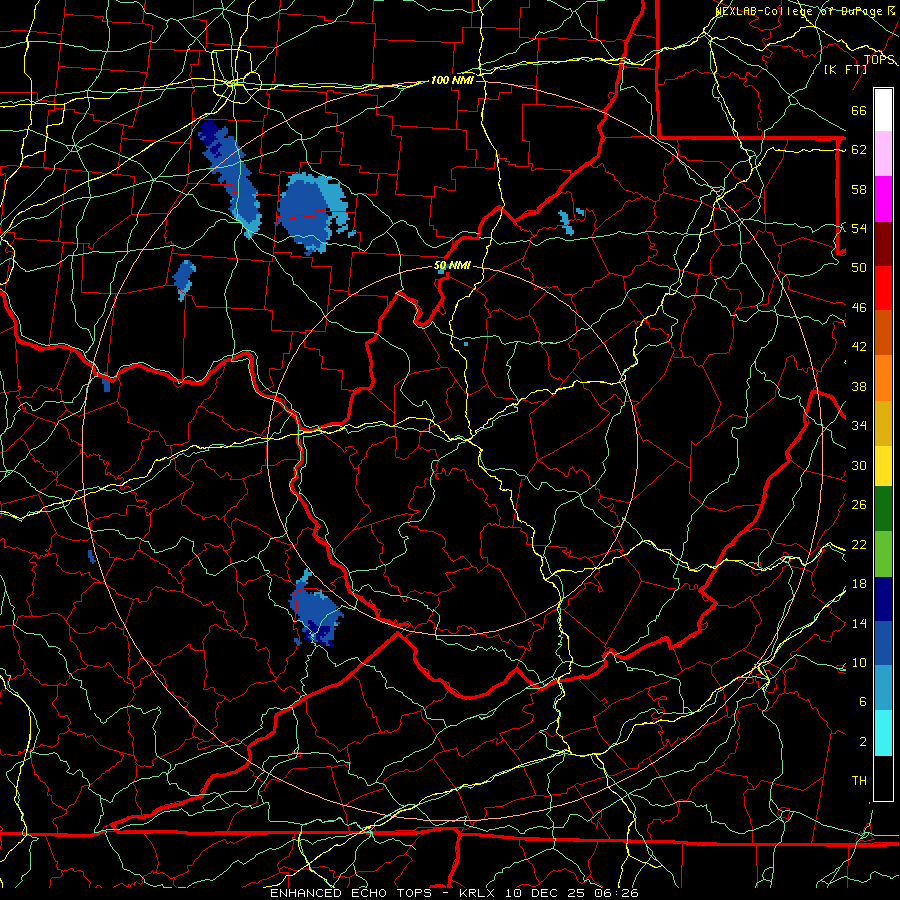
Task: Click the black TH legend swatch
Action: (883, 777)
